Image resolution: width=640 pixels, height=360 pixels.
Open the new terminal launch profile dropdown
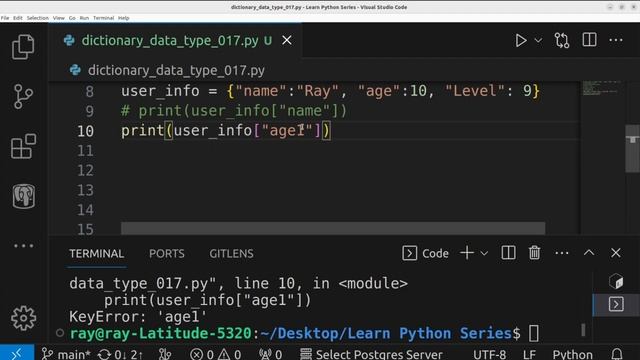[484, 253]
